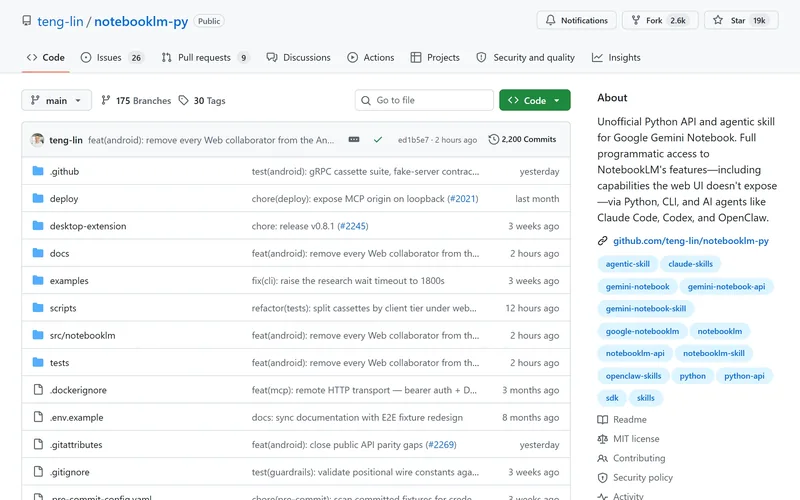The image size is (800, 500).
Task: Click the .github folder icon
Action: pyautogui.click(x=38, y=171)
